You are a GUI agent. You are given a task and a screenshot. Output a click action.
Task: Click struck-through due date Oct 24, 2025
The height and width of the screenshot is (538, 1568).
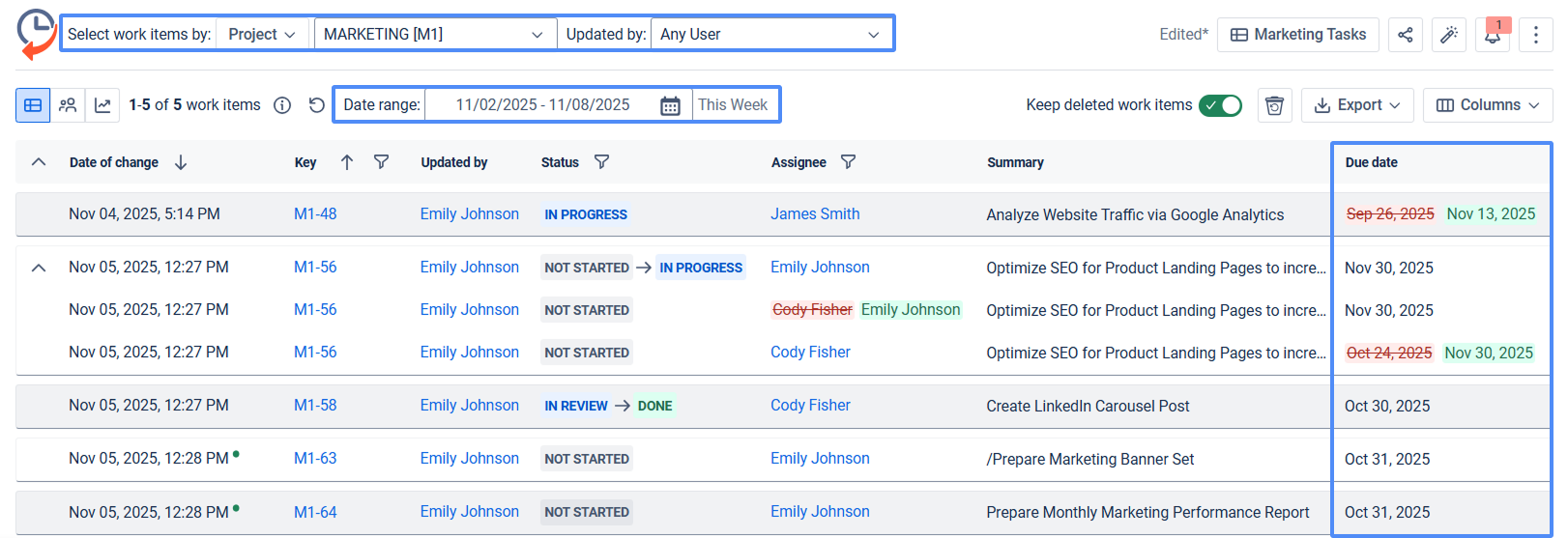pos(1389,353)
